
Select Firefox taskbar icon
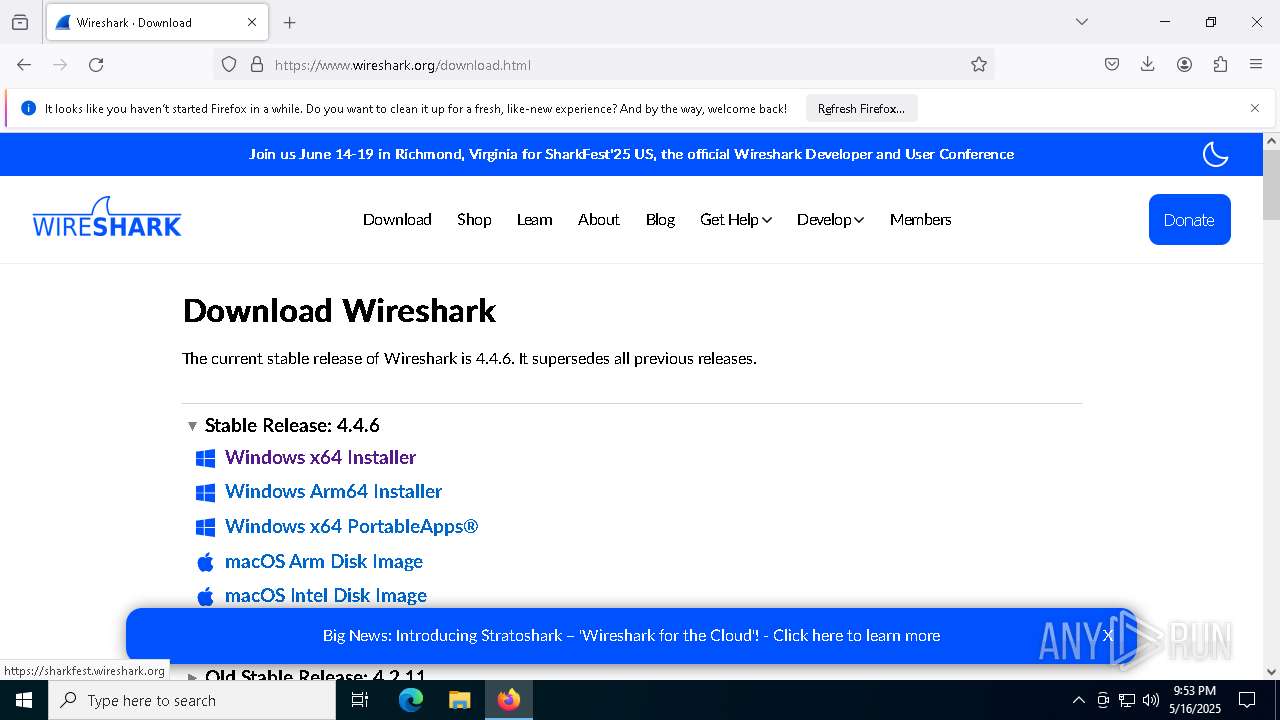[508, 700]
